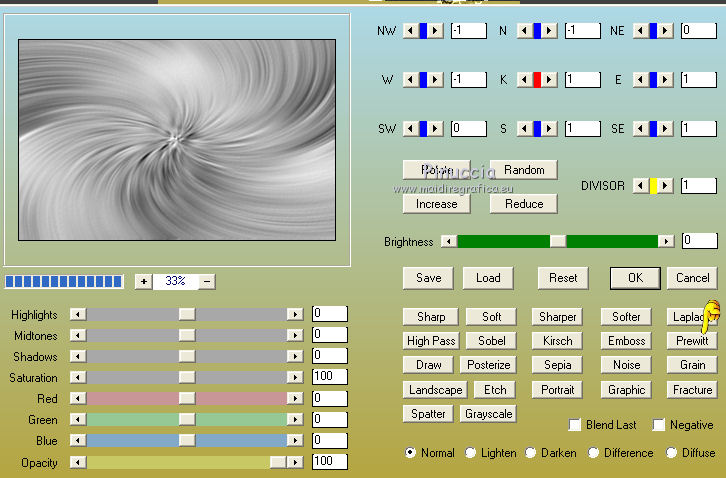Apply the Emboss preset

click(626, 341)
